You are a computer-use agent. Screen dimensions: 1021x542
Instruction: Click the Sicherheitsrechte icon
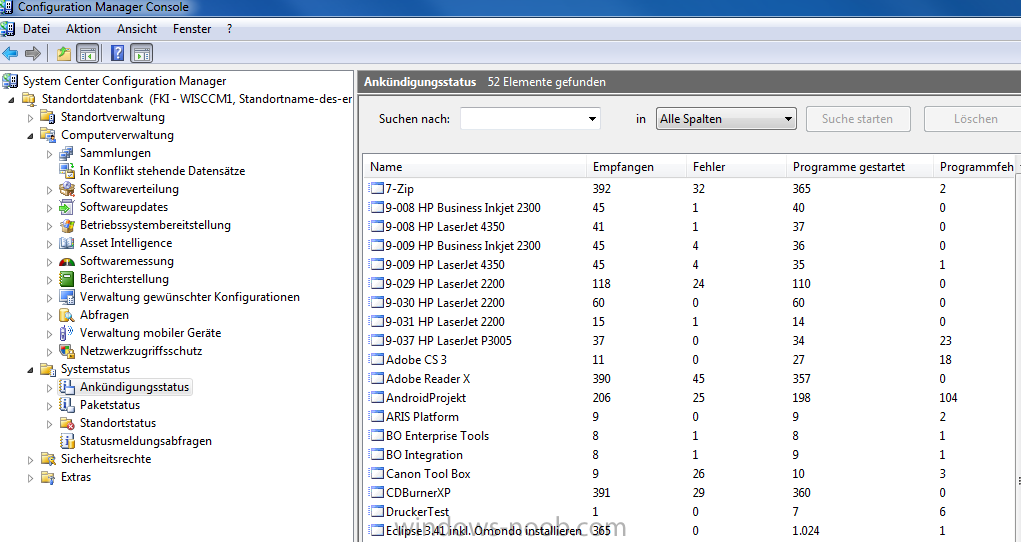click(48, 459)
